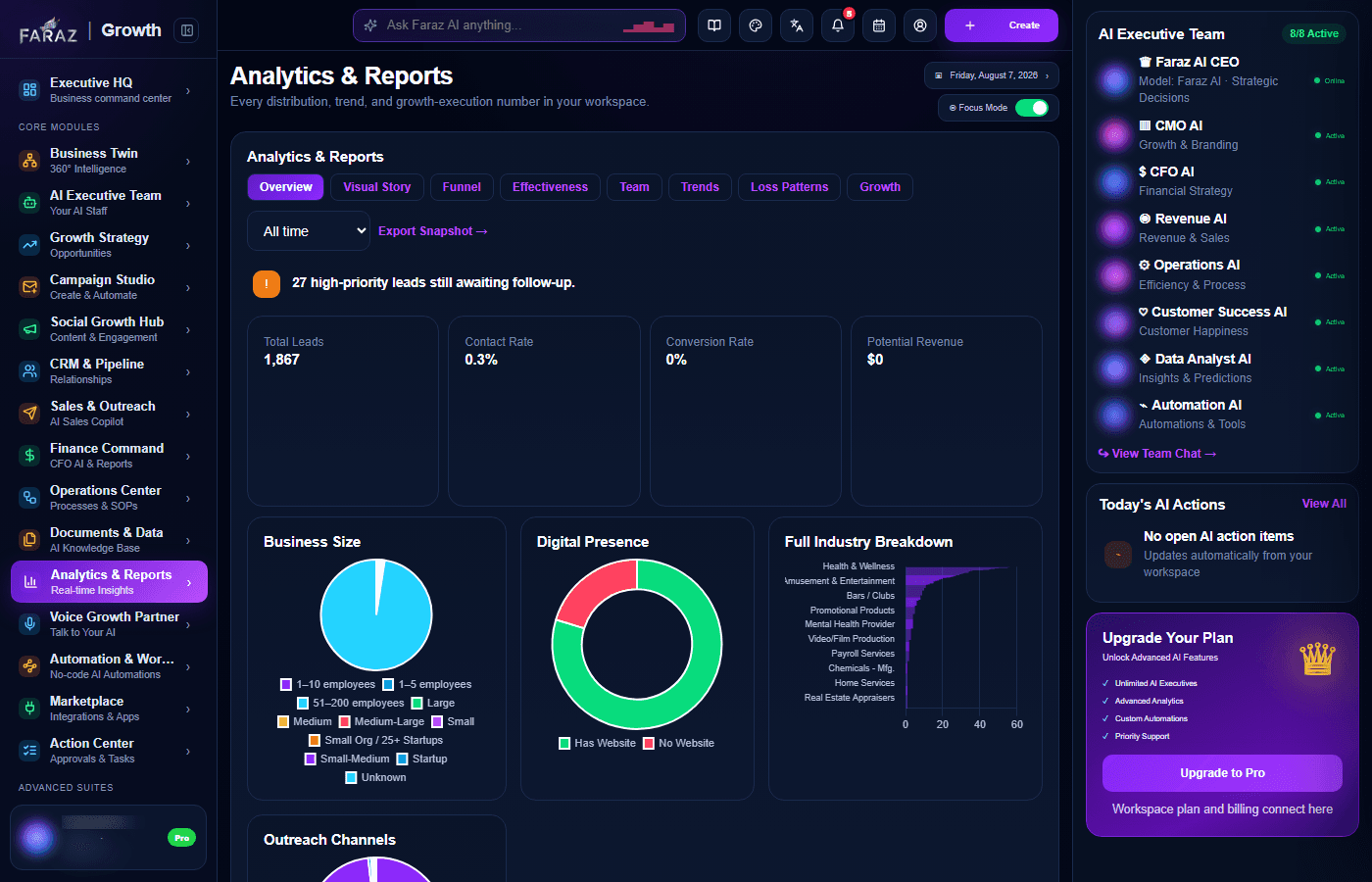Screen dimensions: 1372x882
Task: Click the orange high-priority alert icon
Action: point(267,283)
